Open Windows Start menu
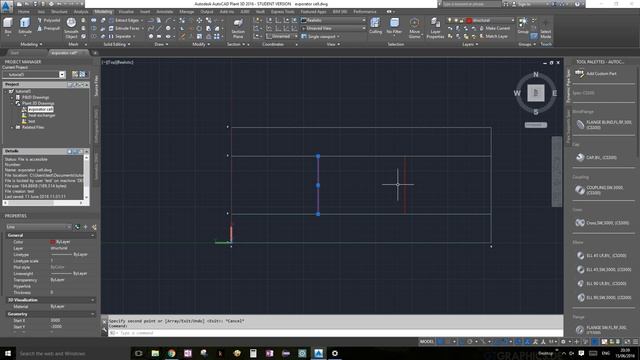The height and width of the screenshot is (360, 640). click(x=7, y=353)
